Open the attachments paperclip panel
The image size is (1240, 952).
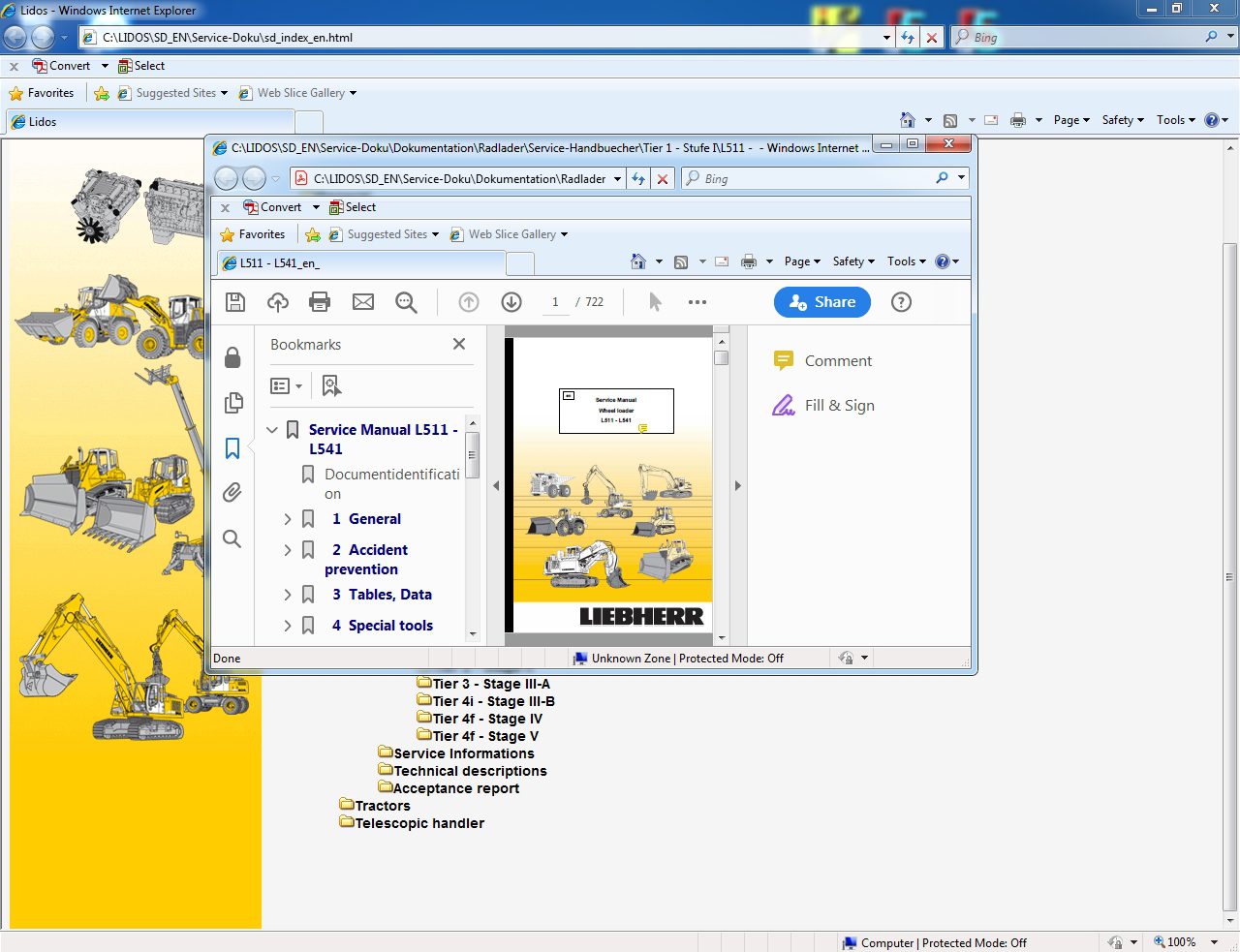232,493
